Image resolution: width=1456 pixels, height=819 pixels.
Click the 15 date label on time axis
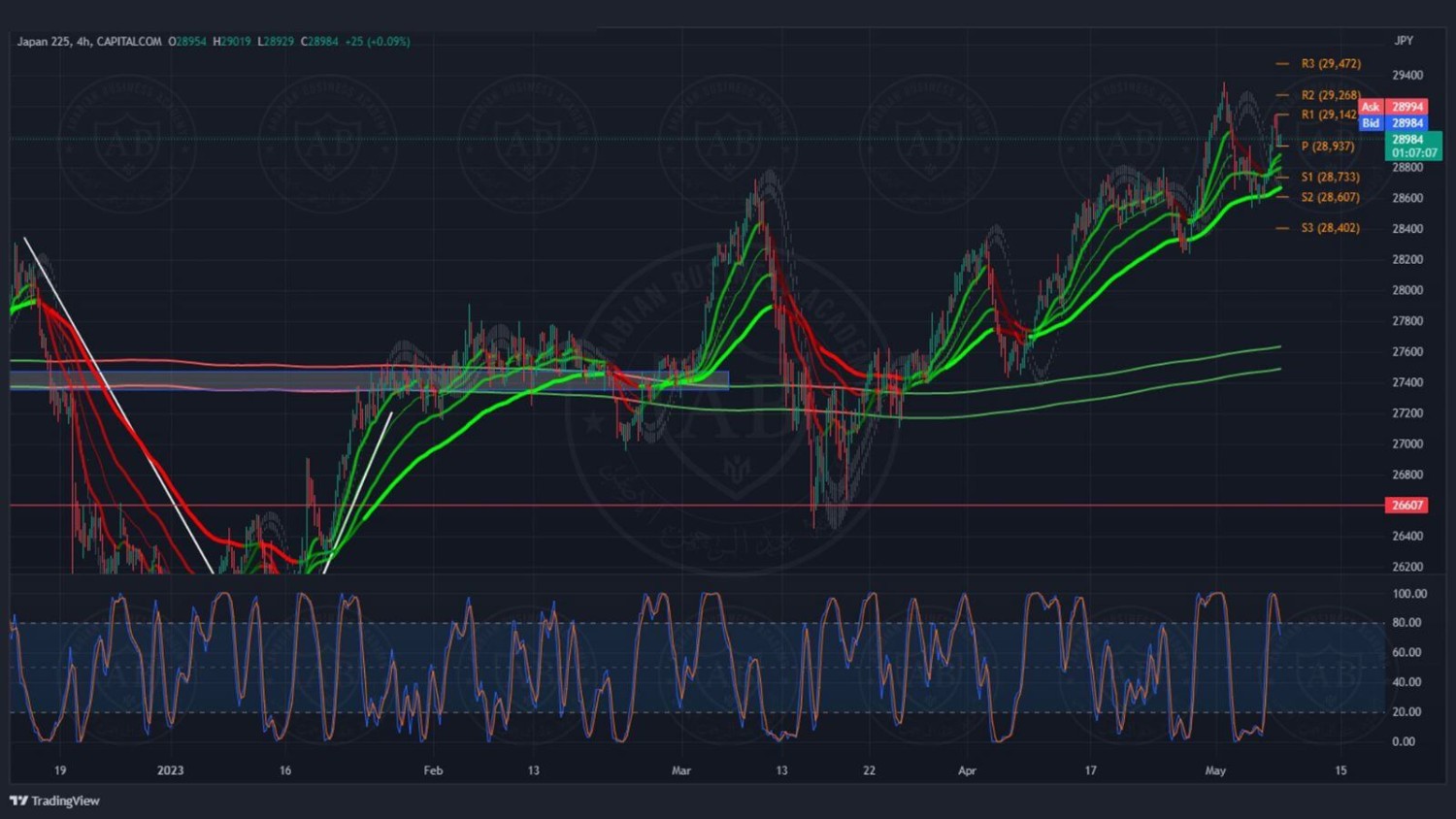[1340, 770]
